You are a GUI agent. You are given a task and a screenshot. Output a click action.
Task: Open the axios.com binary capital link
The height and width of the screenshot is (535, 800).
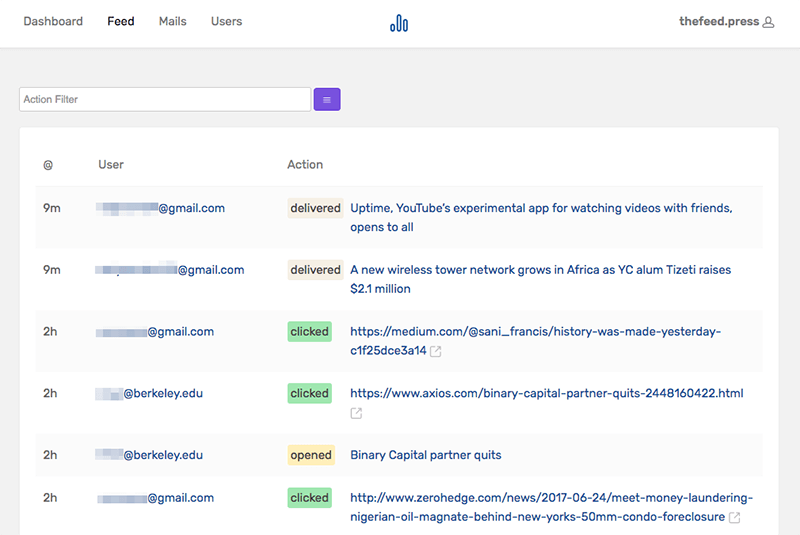pyautogui.click(x=546, y=393)
